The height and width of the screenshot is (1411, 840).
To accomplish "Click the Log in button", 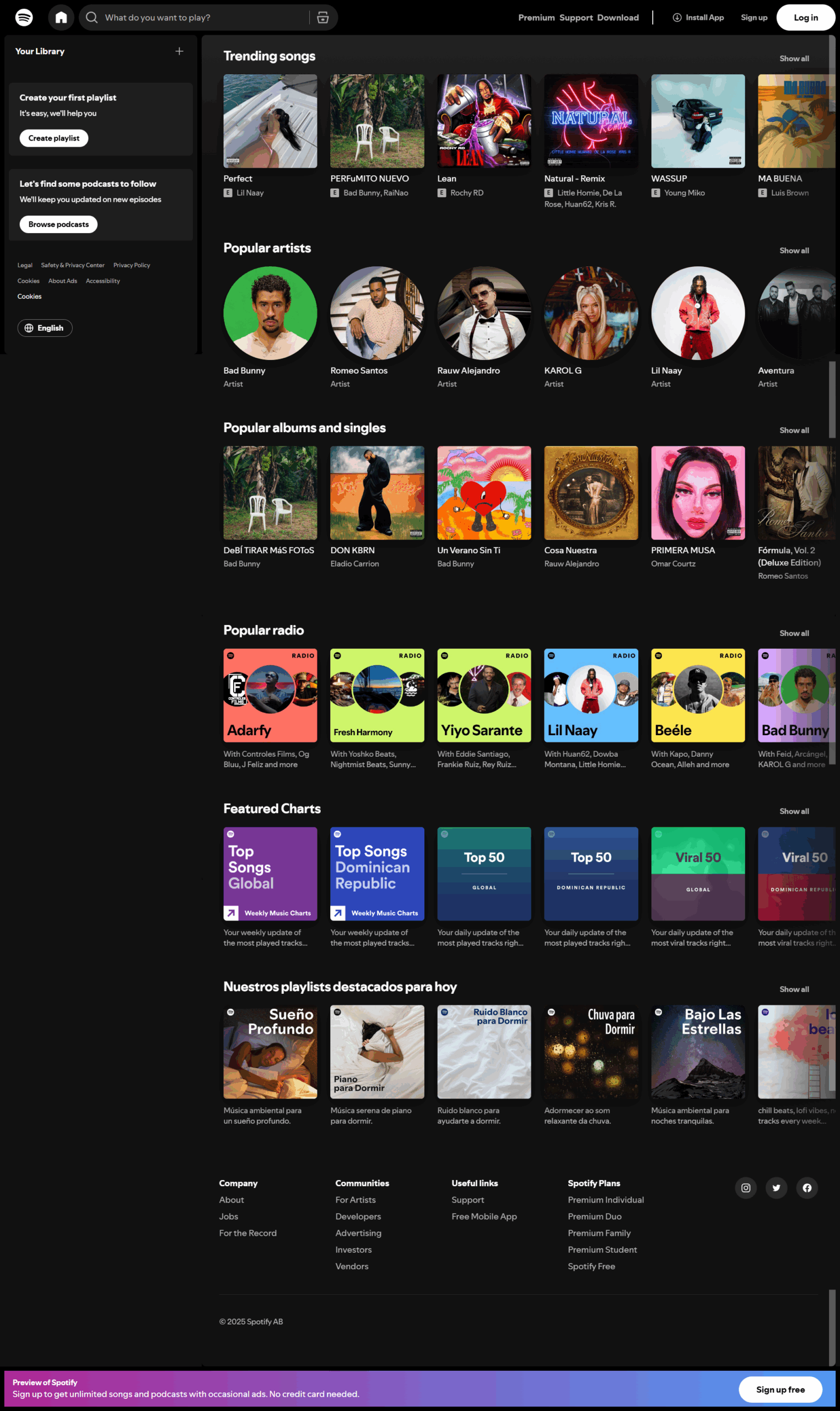I will (x=805, y=18).
